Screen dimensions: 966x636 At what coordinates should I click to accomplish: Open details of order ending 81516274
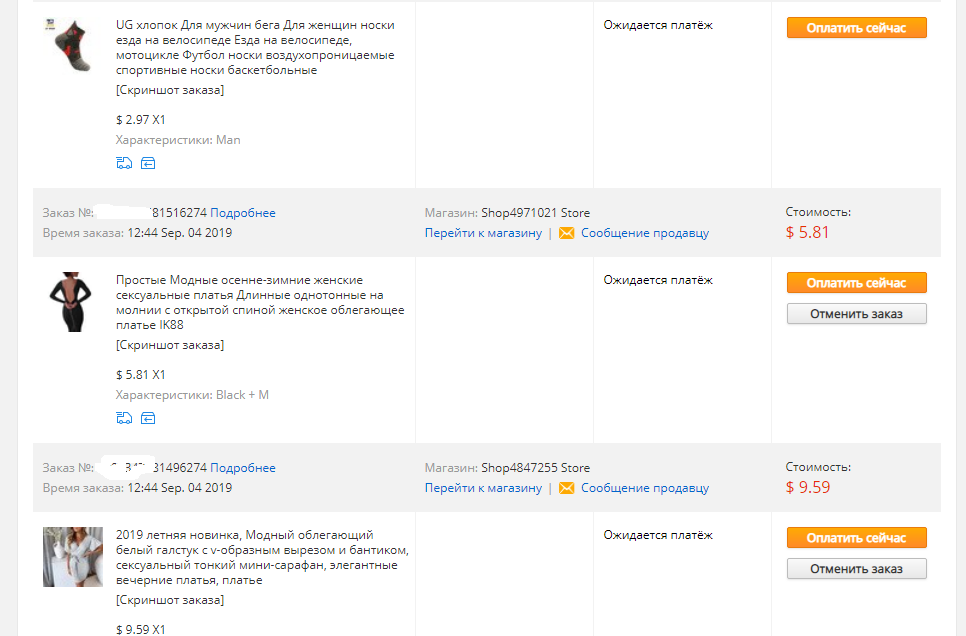click(243, 213)
